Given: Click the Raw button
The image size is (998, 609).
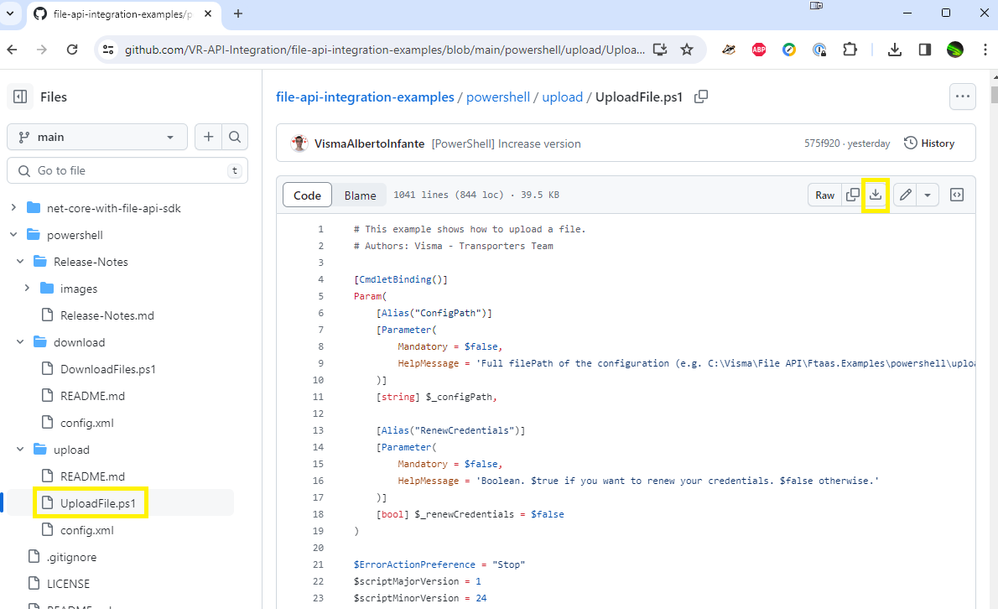Looking at the screenshot, I should coord(825,195).
